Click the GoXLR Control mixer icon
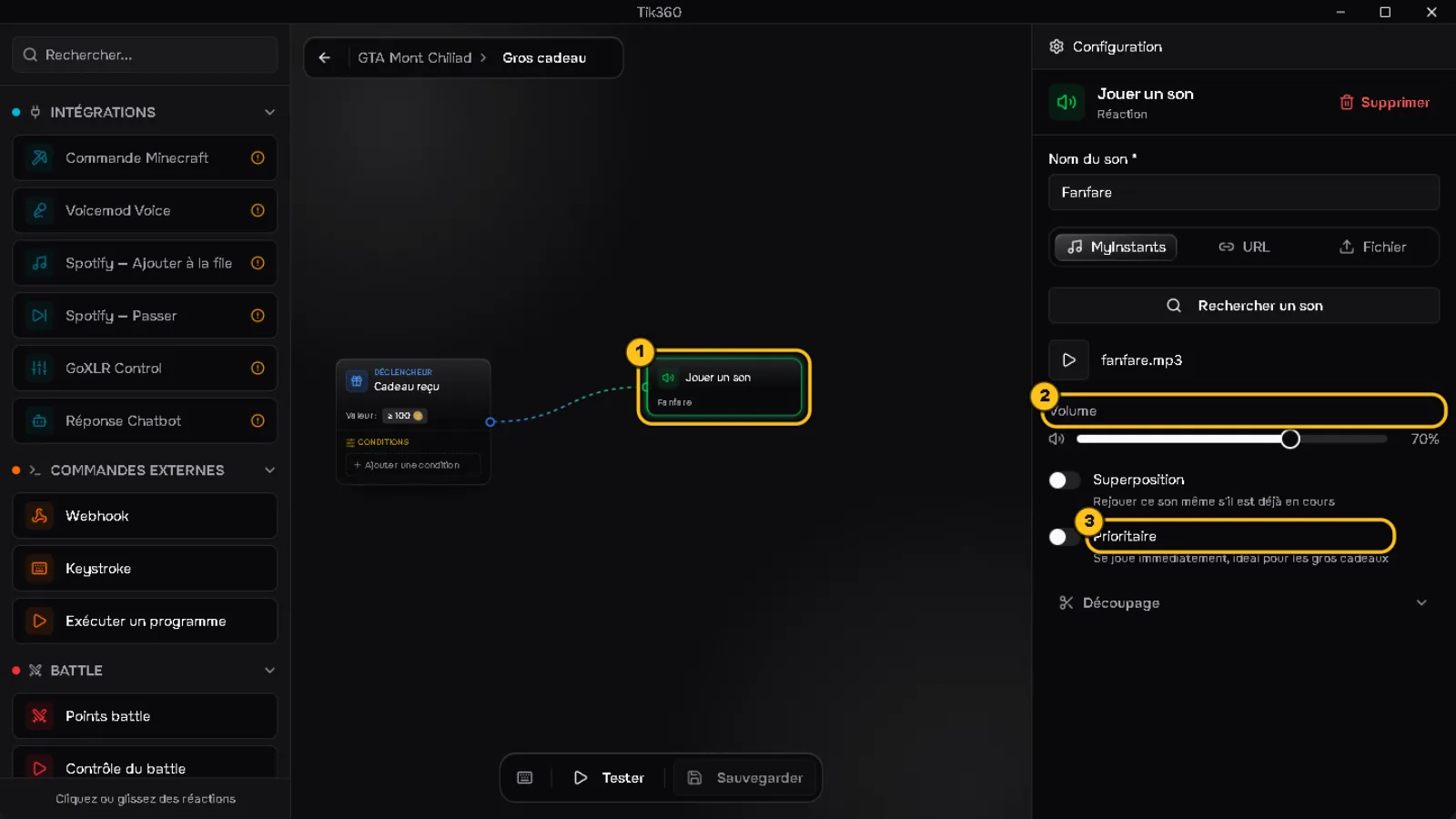This screenshot has height=819, width=1456. click(x=39, y=369)
